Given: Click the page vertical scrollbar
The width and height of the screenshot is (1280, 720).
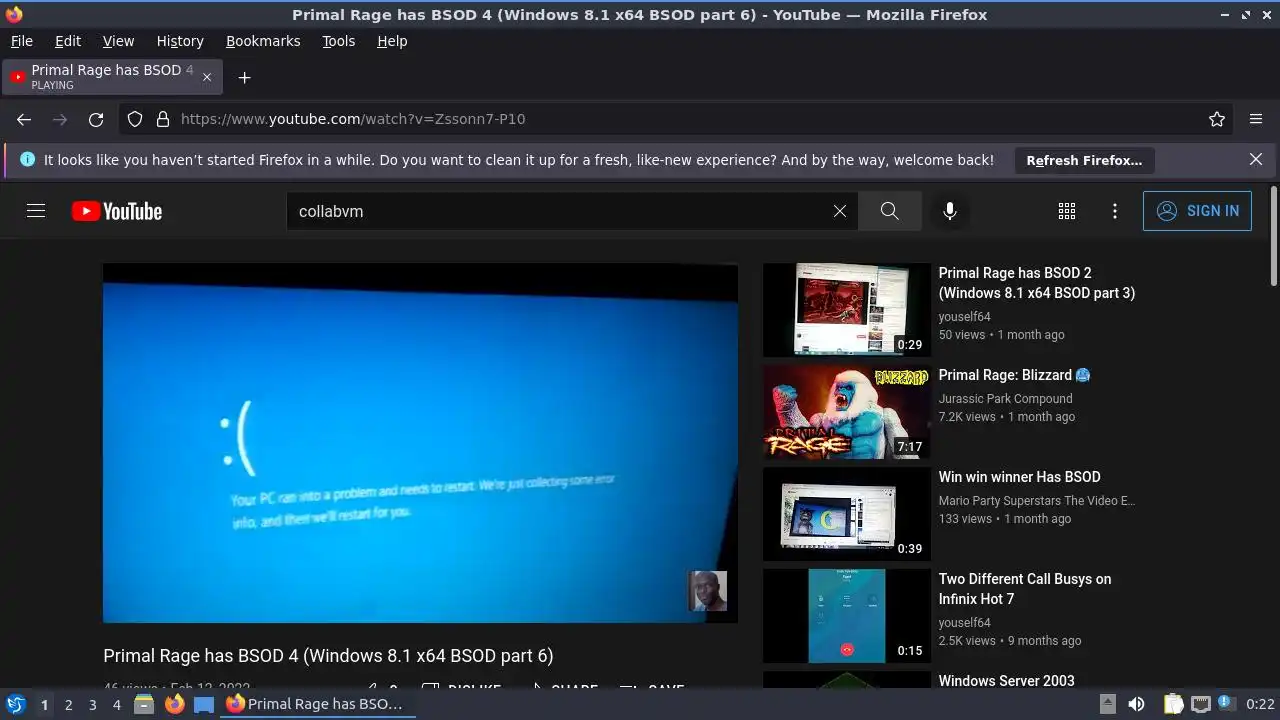Looking at the screenshot, I should point(1273,236).
